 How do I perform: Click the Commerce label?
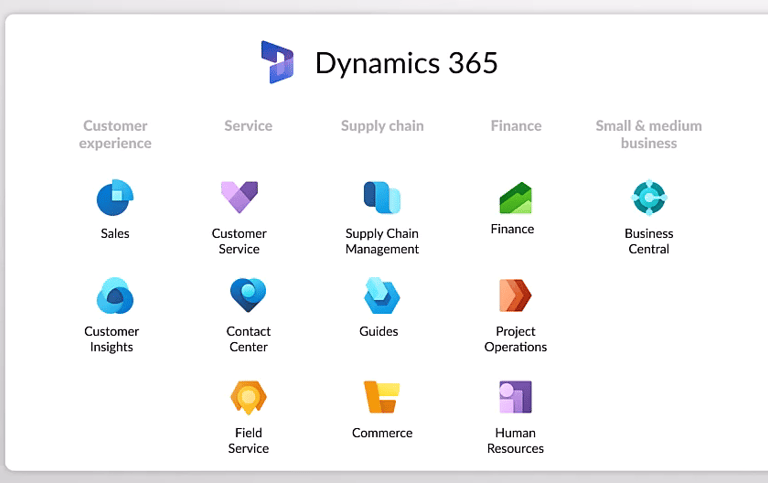pyautogui.click(x=382, y=433)
